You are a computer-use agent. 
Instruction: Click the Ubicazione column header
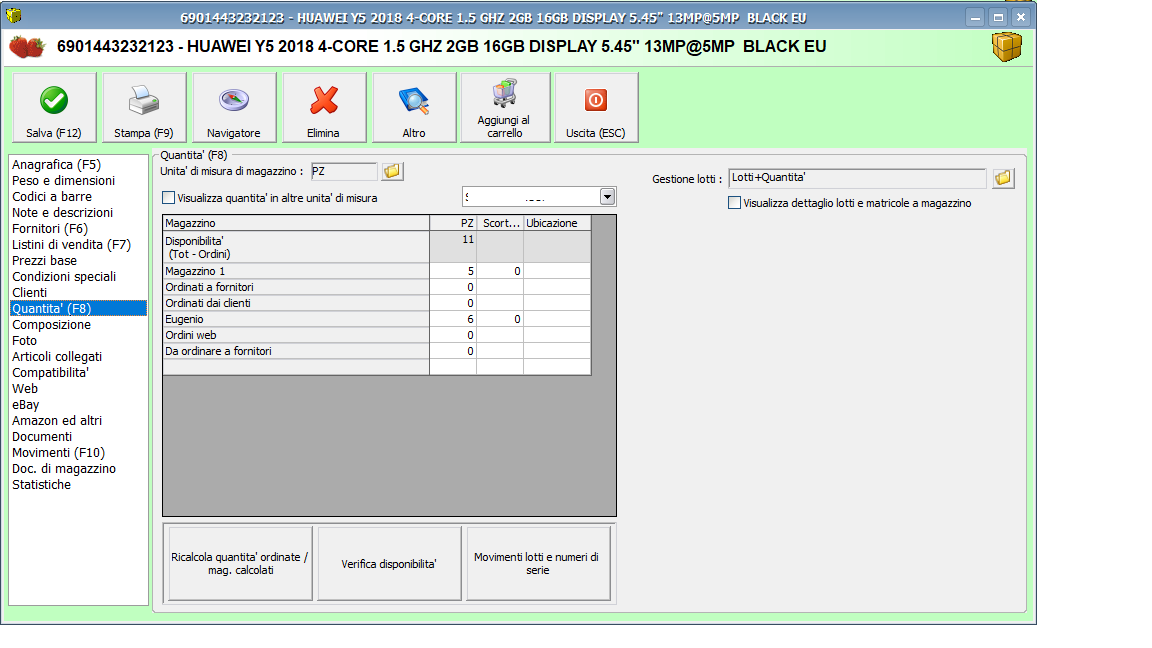(557, 223)
